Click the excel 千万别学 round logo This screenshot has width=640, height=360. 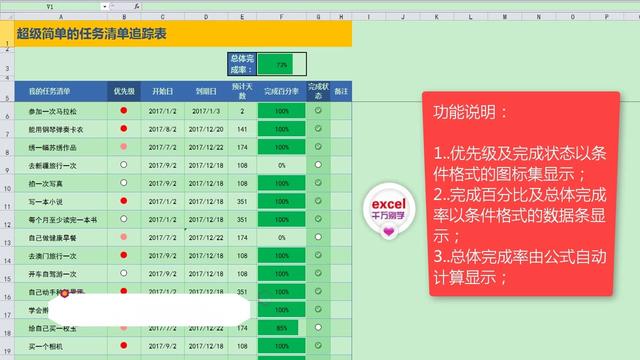(x=389, y=210)
